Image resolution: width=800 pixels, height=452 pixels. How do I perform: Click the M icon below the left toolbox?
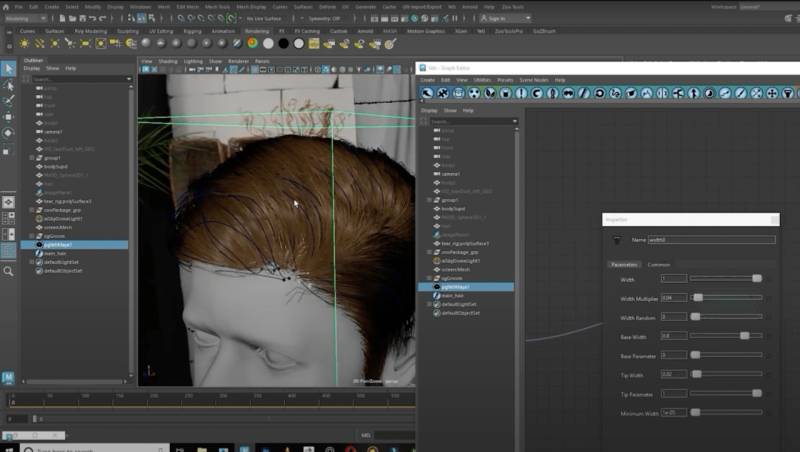pos(8,378)
